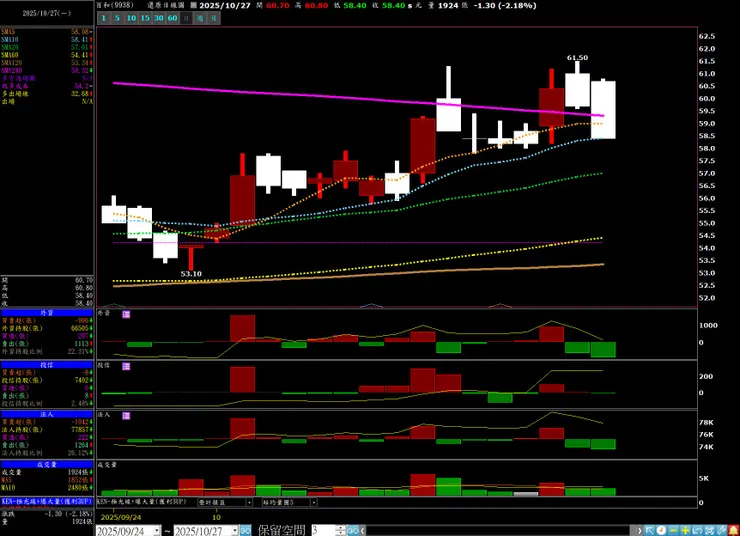This screenshot has width=740, height=536.
Task: Click the SMA10 legend row
Action: [x=47, y=40]
